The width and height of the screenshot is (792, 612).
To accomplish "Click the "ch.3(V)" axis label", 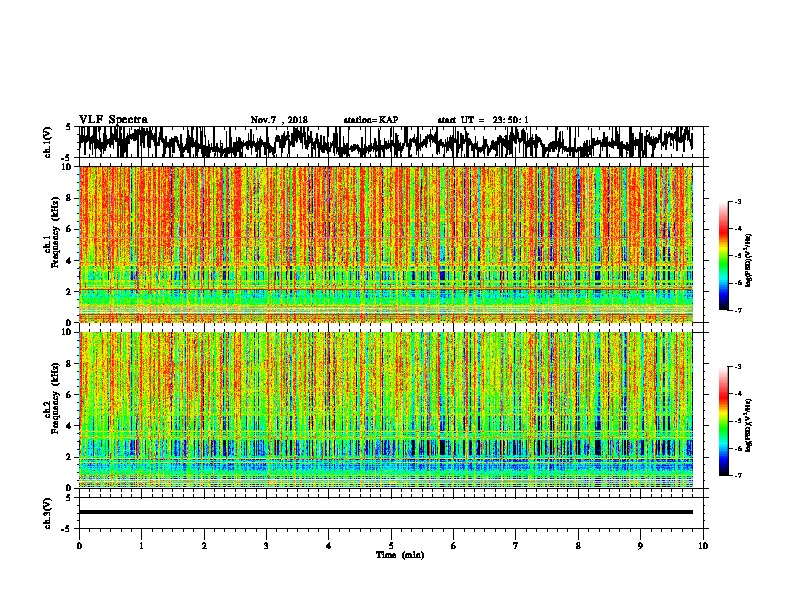I will point(48,513).
